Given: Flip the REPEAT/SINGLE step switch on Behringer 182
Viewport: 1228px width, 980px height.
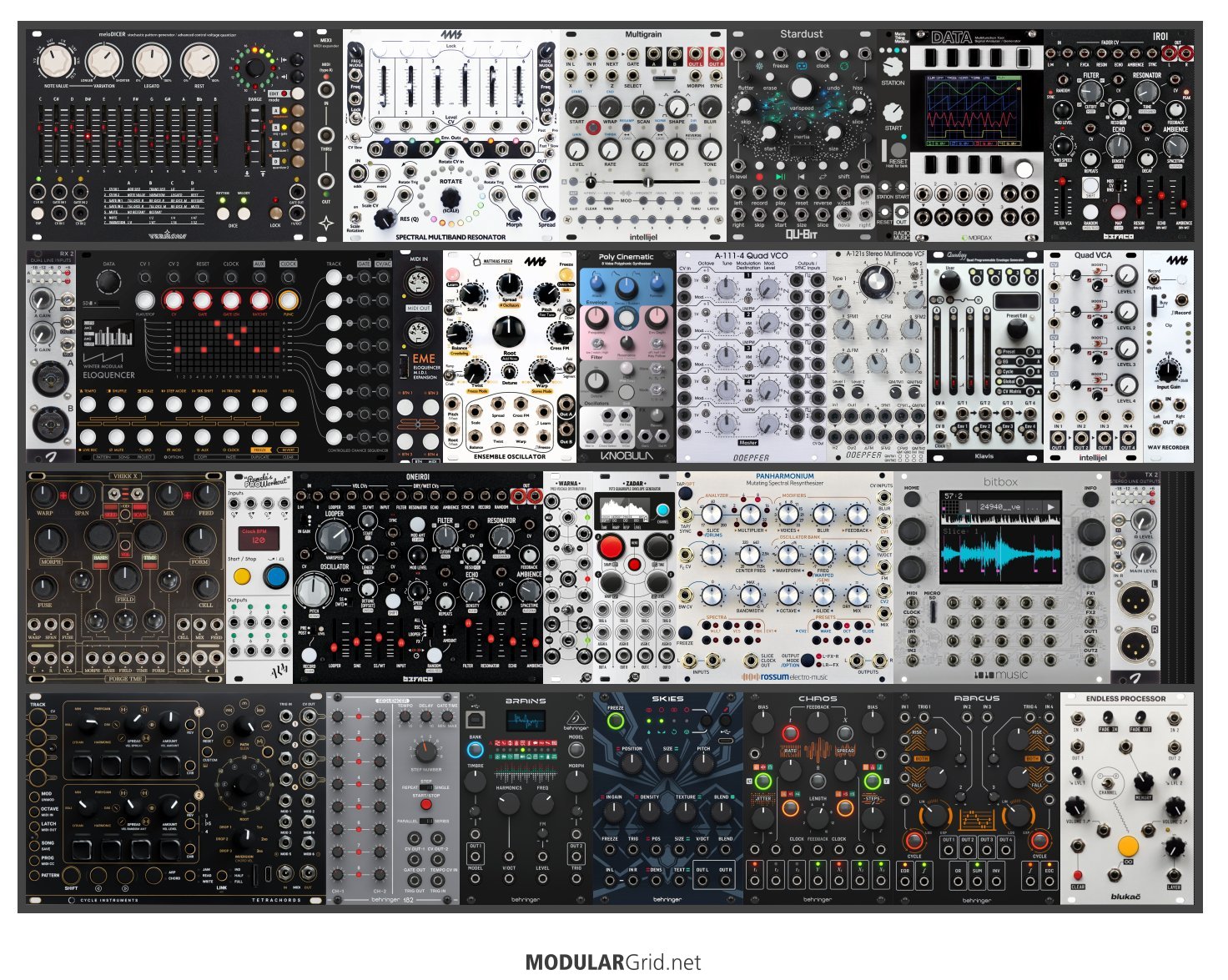Looking at the screenshot, I should [426, 787].
